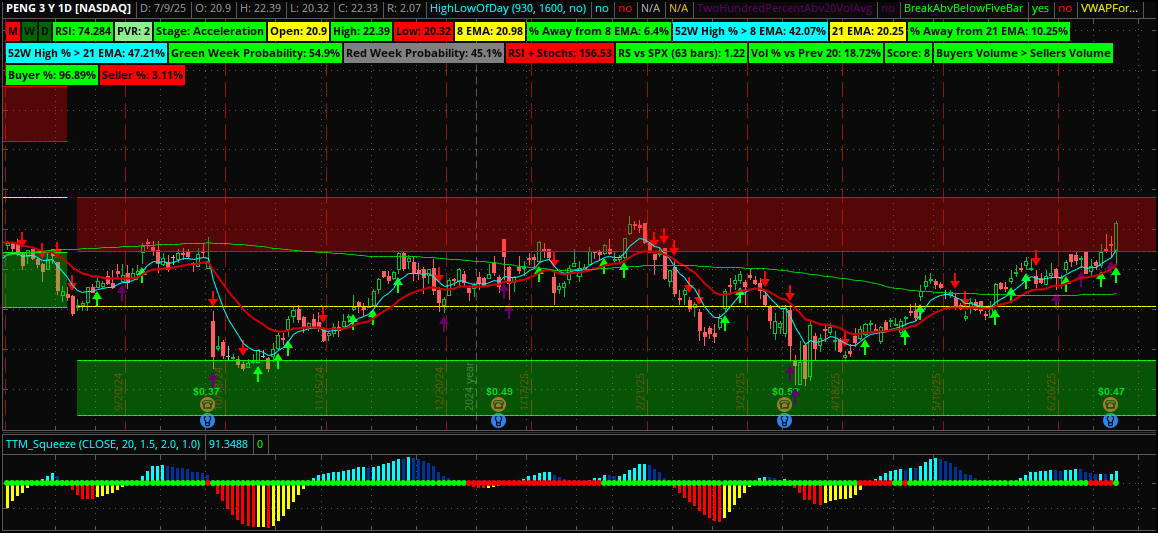The image size is (1158, 533).
Task: Click the R: 2.07 range readout
Action: 405,9
